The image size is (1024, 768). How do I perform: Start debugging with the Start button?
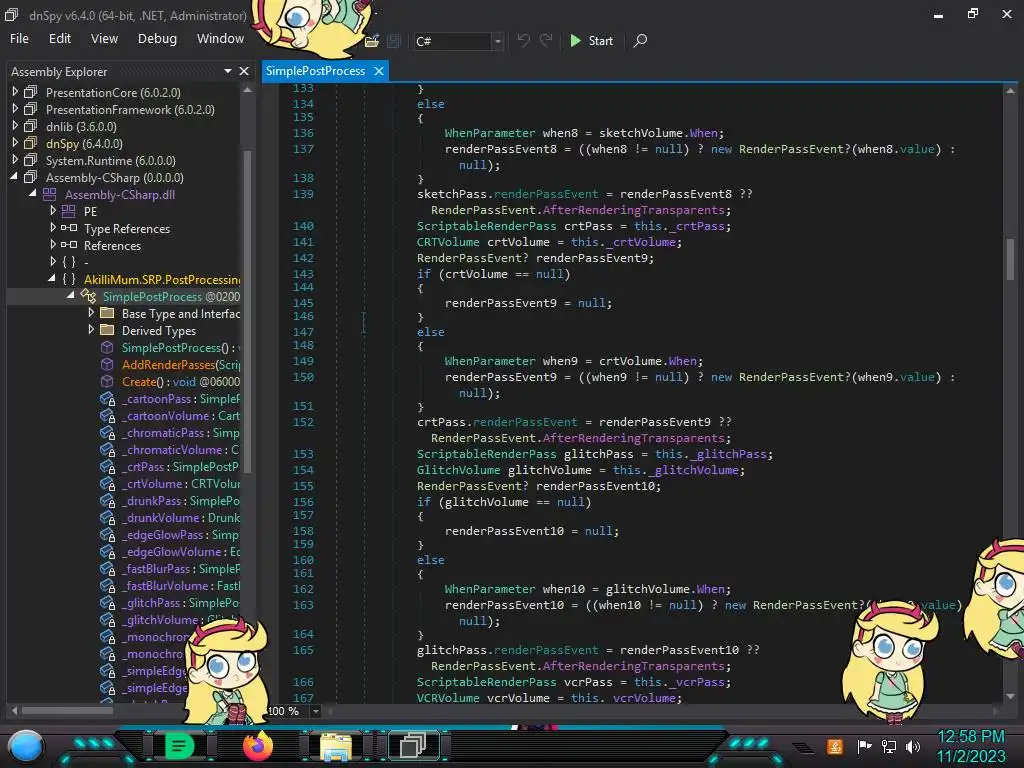pos(592,40)
